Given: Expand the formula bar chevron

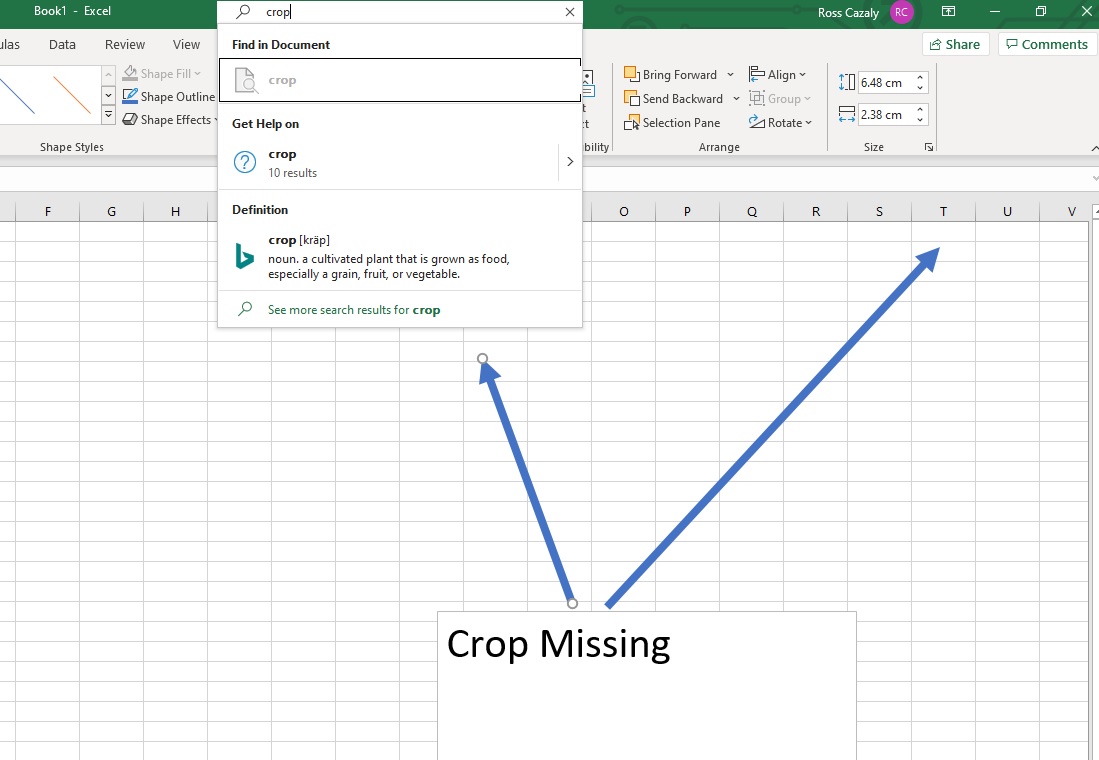Looking at the screenshot, I should point(1094,178).
